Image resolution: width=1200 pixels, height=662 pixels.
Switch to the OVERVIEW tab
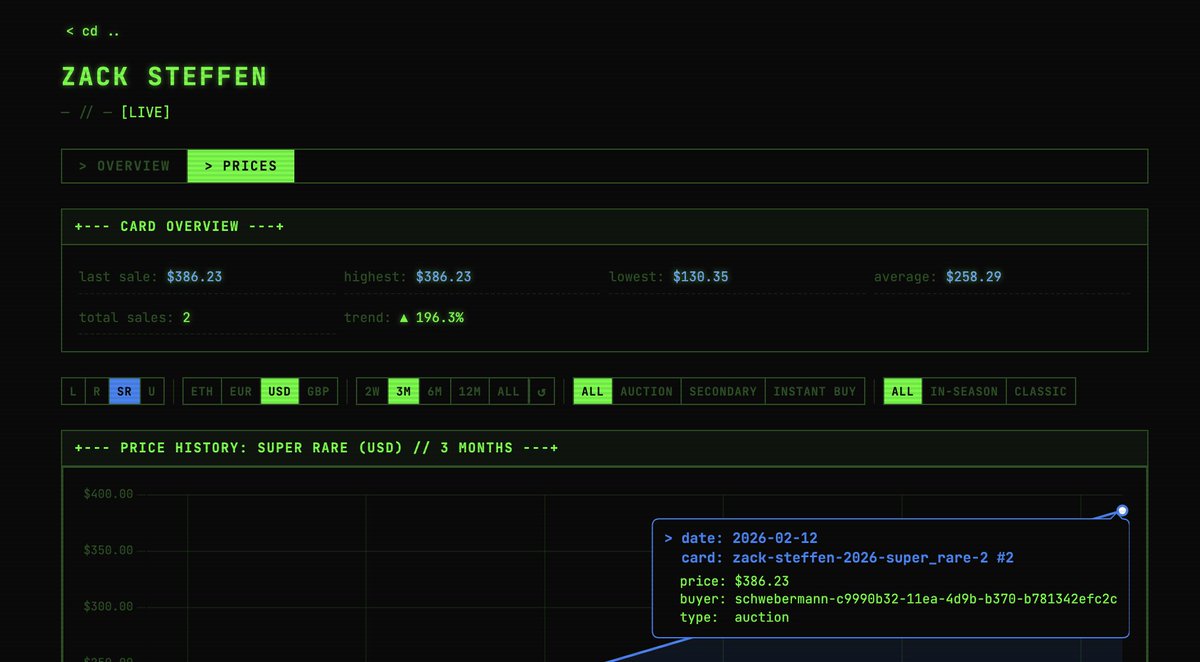[125, 166]
